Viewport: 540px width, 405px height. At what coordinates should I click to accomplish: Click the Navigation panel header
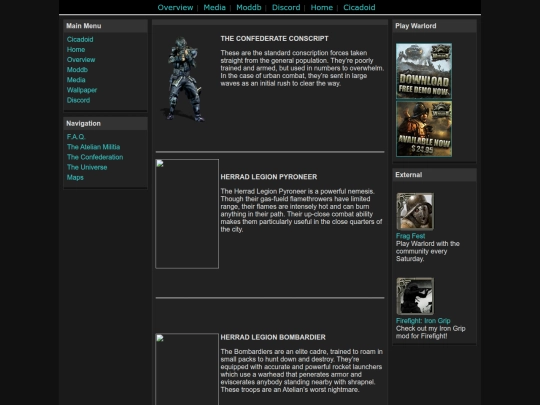click(105, 123)
